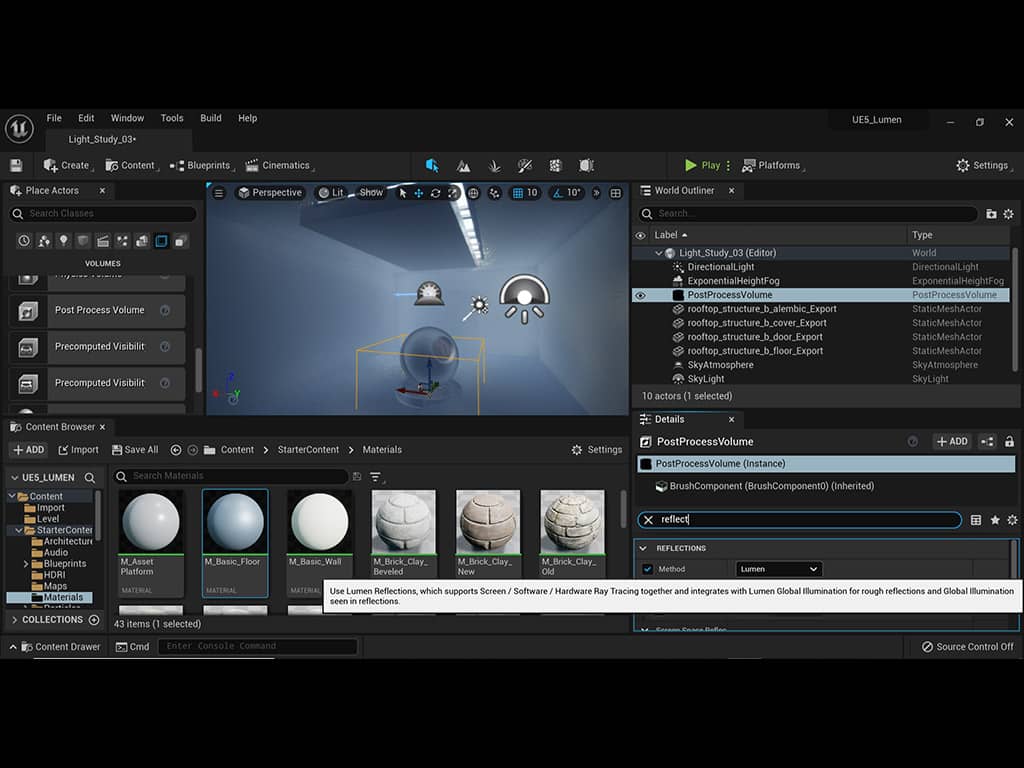Open the Tools menu
Image resolution: width=1024 pixels, height=768 pixels.
tap(172, 118)
